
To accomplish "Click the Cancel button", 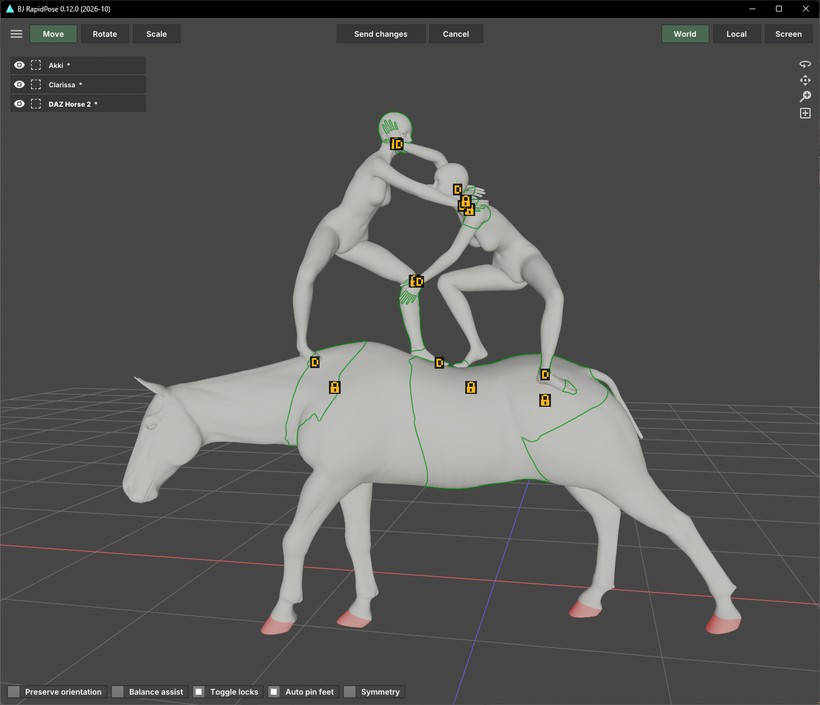I will [x=455, y=34].
